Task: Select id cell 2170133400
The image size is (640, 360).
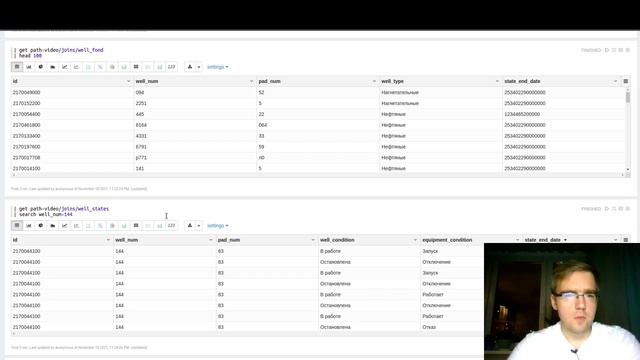Action: tap(26, 136)
